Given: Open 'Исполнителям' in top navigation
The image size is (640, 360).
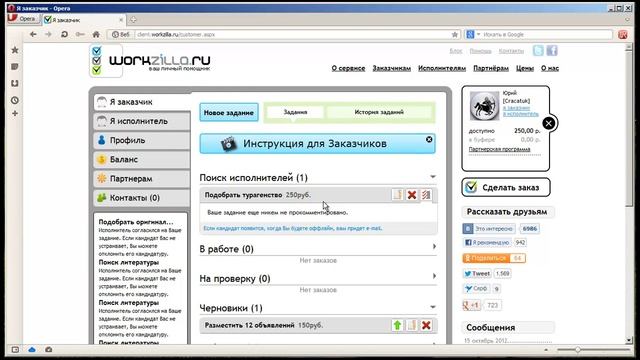Looking at the screenshot, I should pyautogui.click(x=442, y=68).
